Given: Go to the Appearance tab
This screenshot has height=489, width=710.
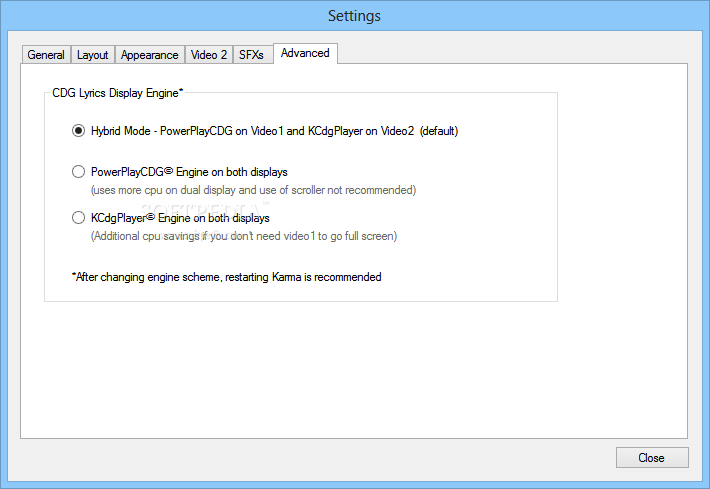Looking at the screenshot, I should tap(149, 55).
